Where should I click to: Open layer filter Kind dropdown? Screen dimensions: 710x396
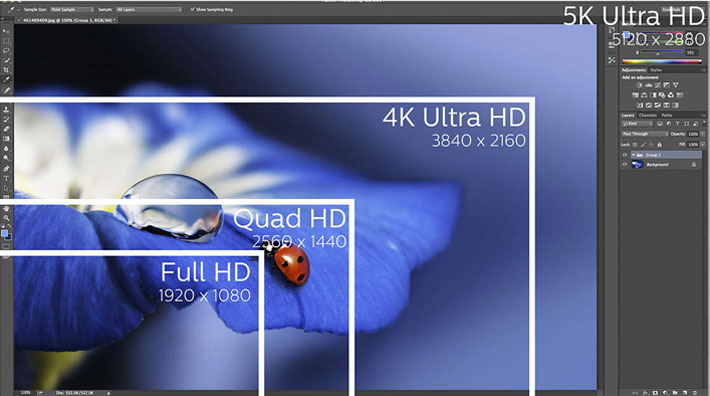pyautogui.click(x=637, y=124)
